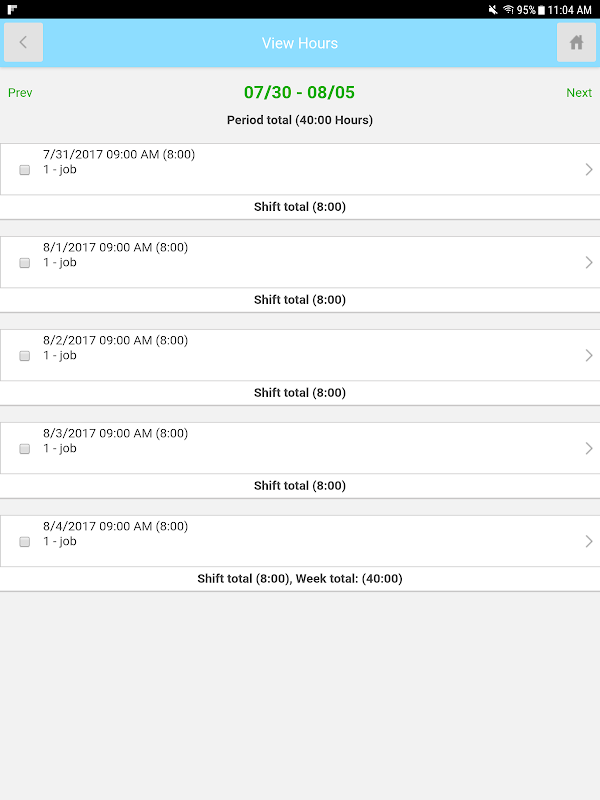
Task: Tap the muted sound status icon
Action: [493, 10]
